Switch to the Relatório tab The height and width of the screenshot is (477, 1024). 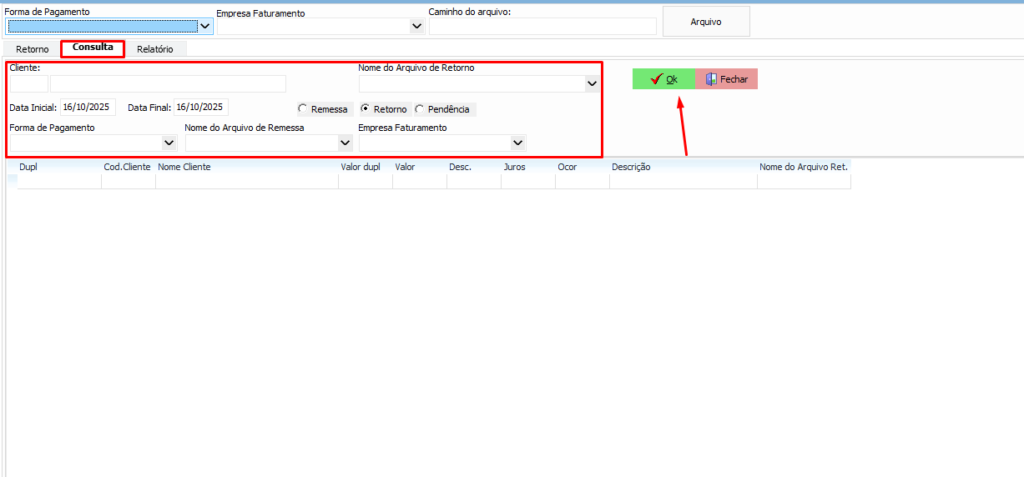155,48
